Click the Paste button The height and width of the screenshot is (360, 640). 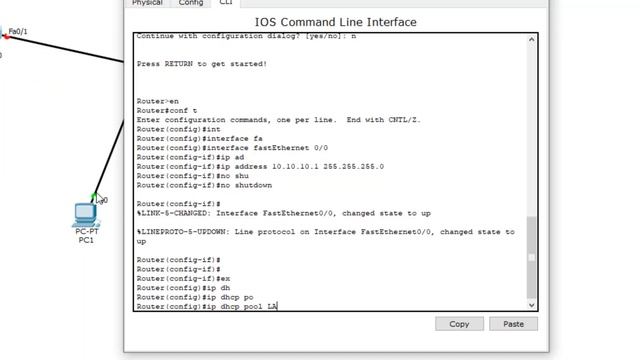513,324
